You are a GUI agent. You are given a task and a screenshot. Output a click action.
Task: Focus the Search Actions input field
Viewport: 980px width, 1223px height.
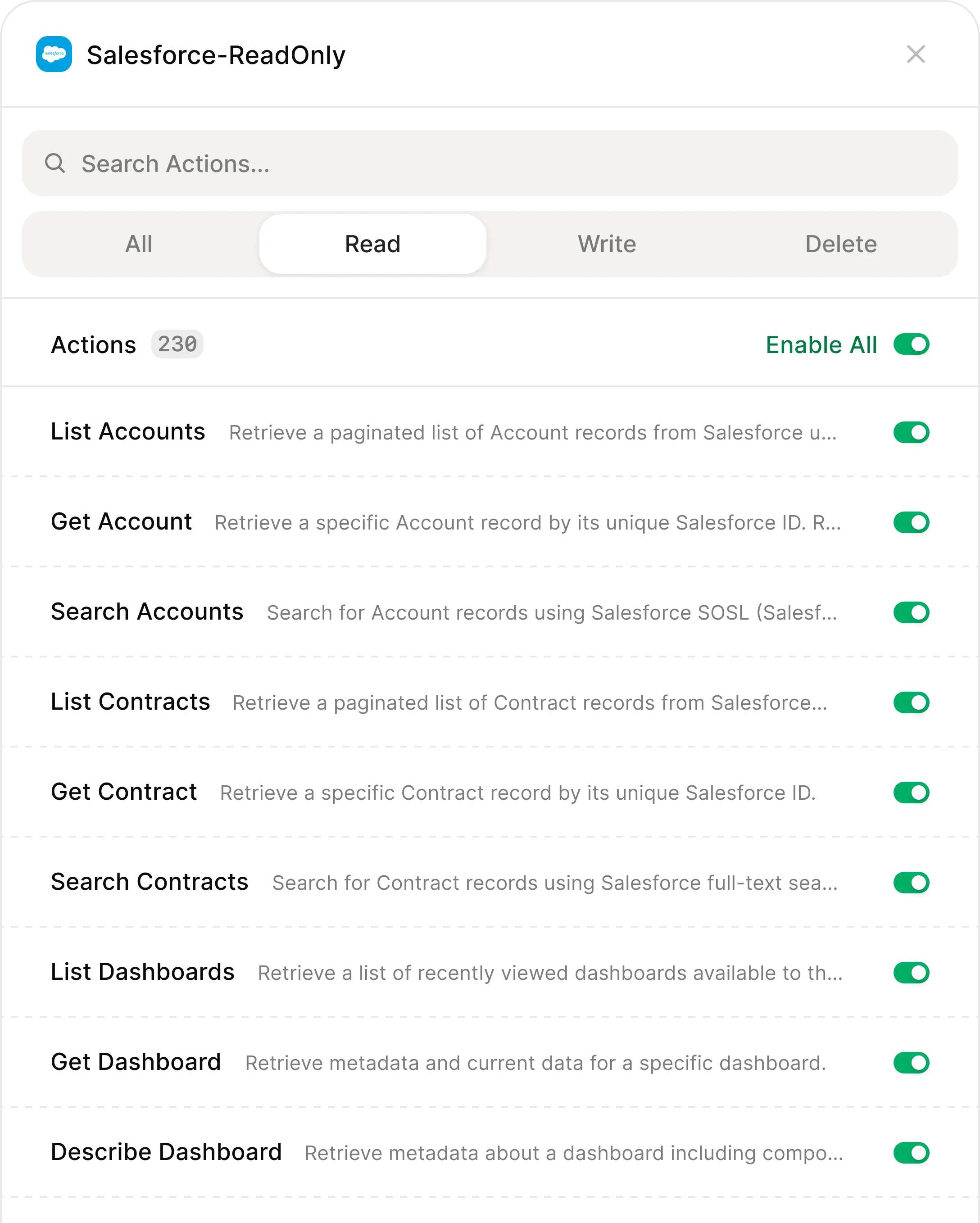tap(490, 163)
